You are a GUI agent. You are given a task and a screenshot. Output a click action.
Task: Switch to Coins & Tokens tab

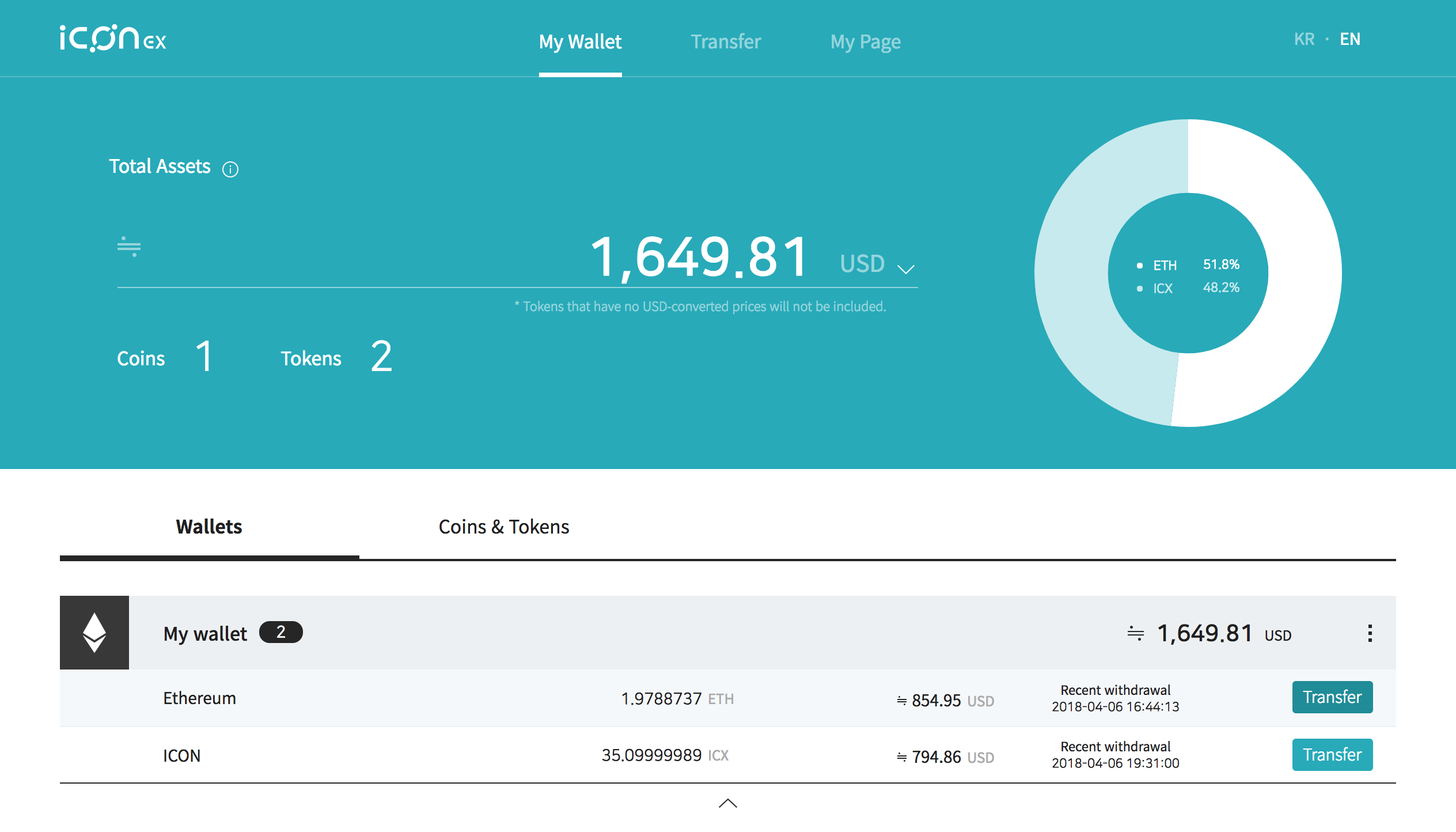503,527
